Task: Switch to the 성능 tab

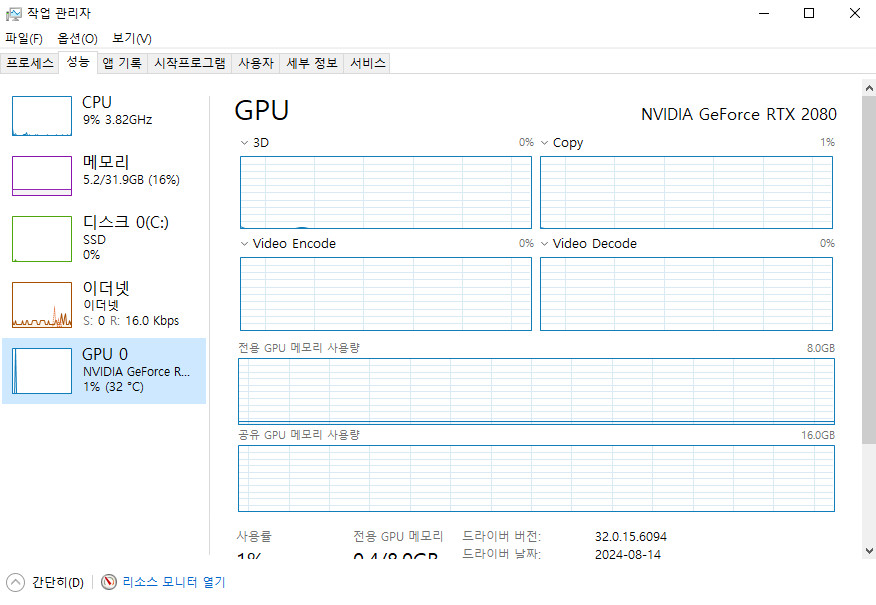Action: pos(78,62)
